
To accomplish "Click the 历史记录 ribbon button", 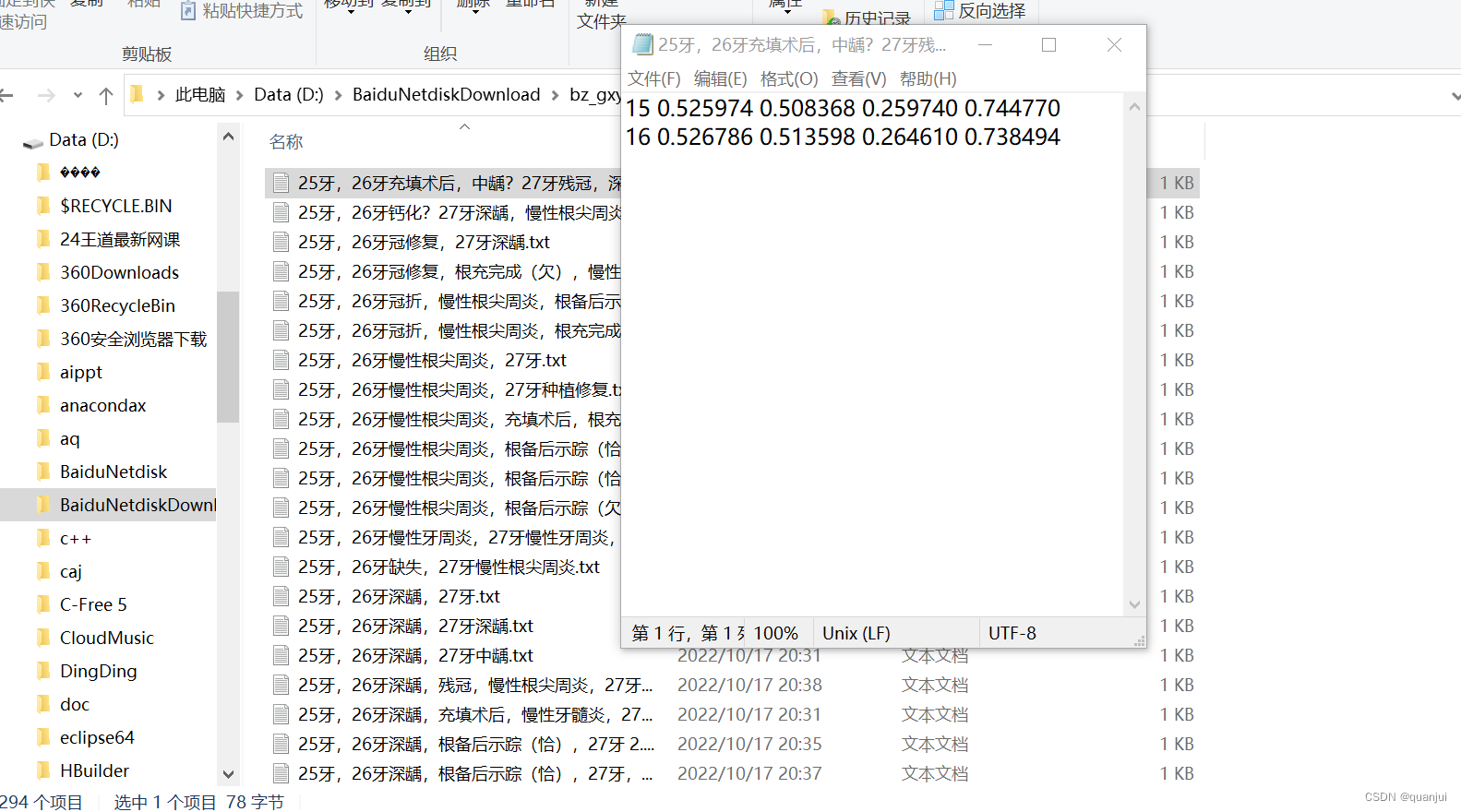I will [x=866, y=18].
